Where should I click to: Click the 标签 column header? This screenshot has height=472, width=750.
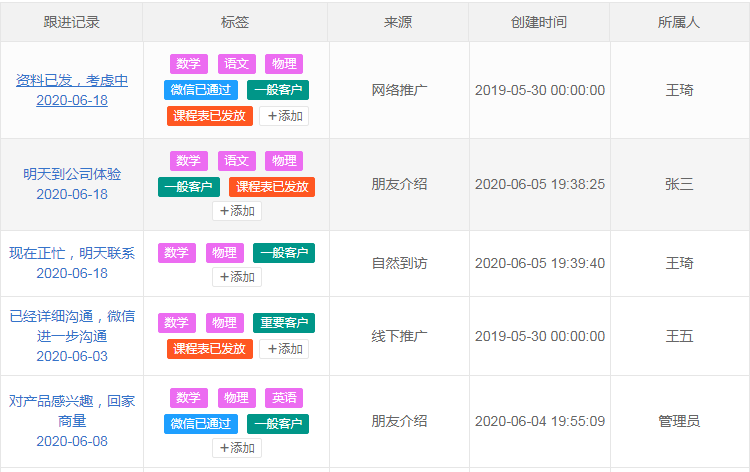point(235,22)
